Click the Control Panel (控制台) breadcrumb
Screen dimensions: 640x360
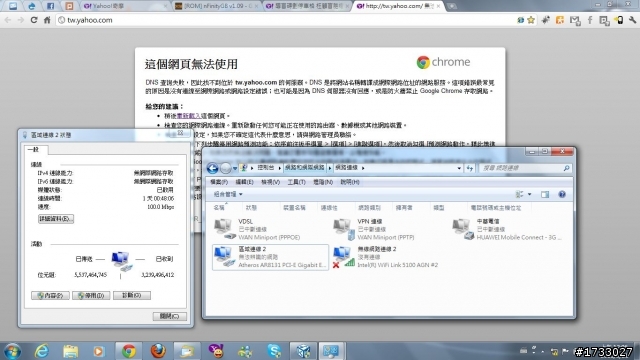click(x=266, y=168)
